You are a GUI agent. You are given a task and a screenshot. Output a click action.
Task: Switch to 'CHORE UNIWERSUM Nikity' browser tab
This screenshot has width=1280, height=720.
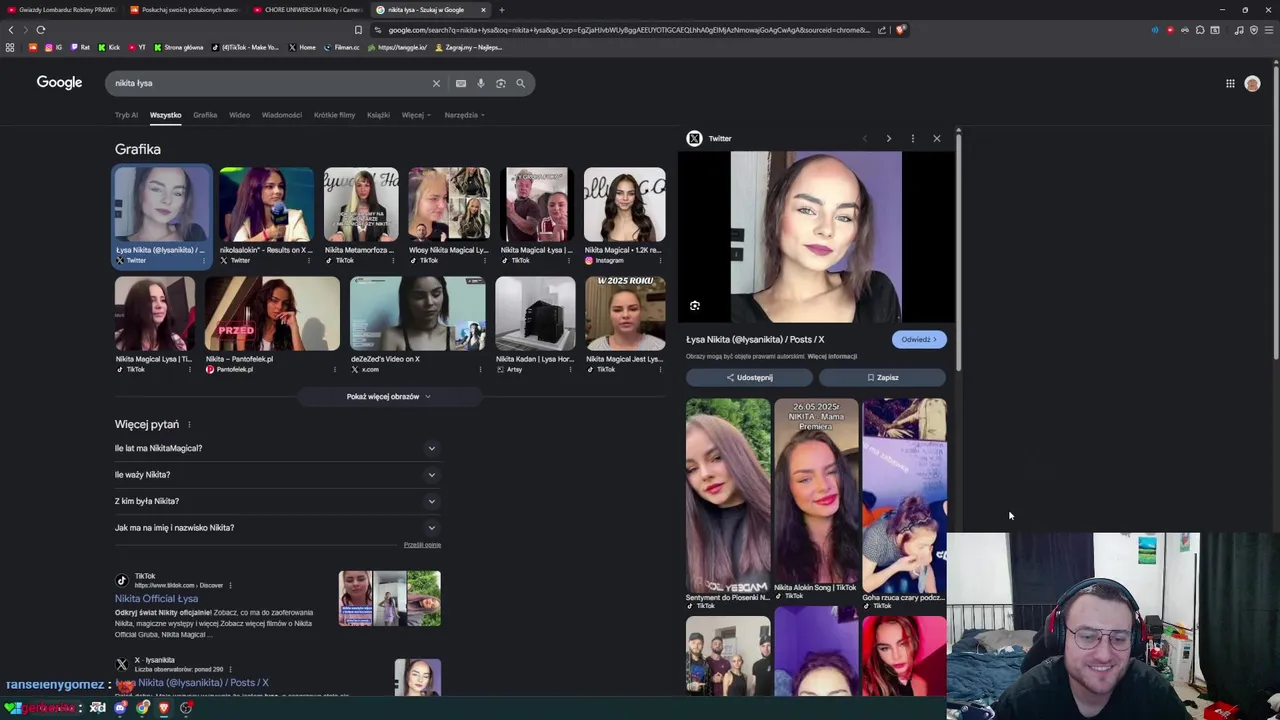click(308, 10)
